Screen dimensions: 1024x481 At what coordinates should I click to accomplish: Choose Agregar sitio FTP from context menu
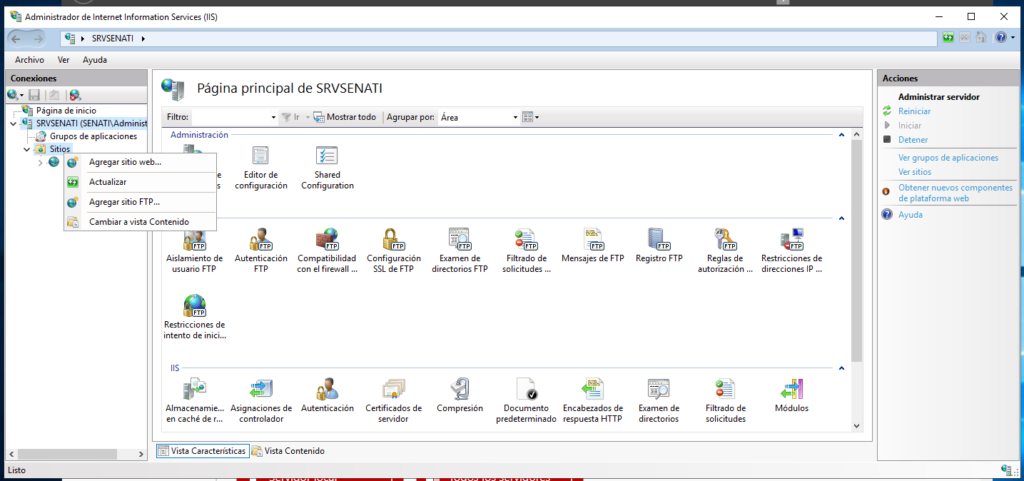coord(140,202)
